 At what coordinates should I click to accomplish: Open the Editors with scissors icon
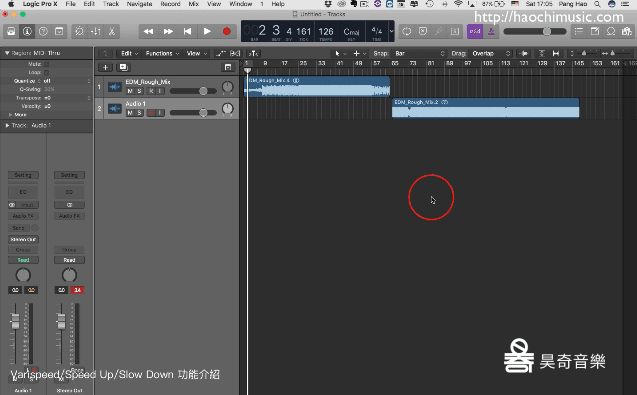pyautogui.click(x=112, y=31)
